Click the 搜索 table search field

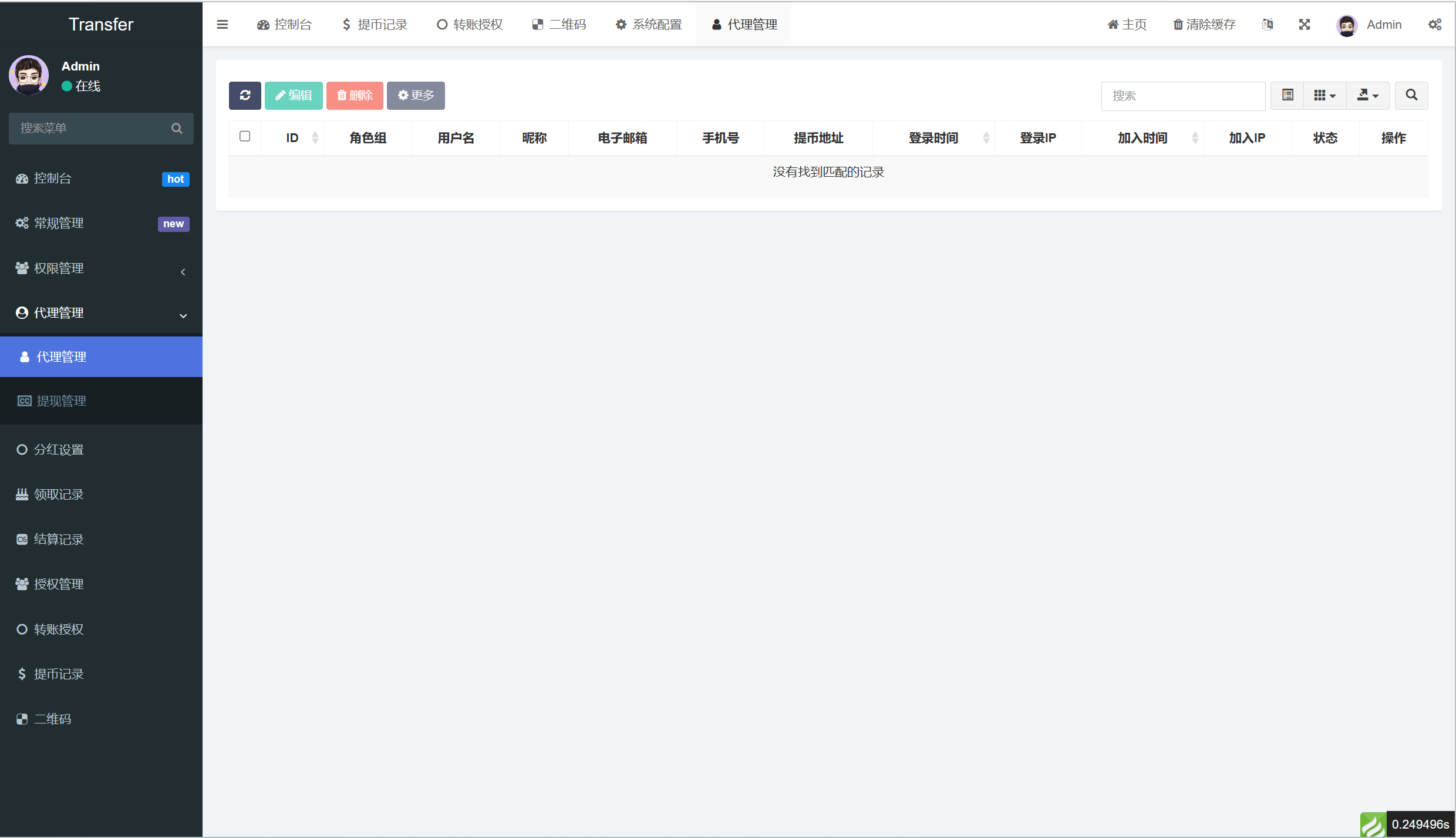pos(1183,96)
